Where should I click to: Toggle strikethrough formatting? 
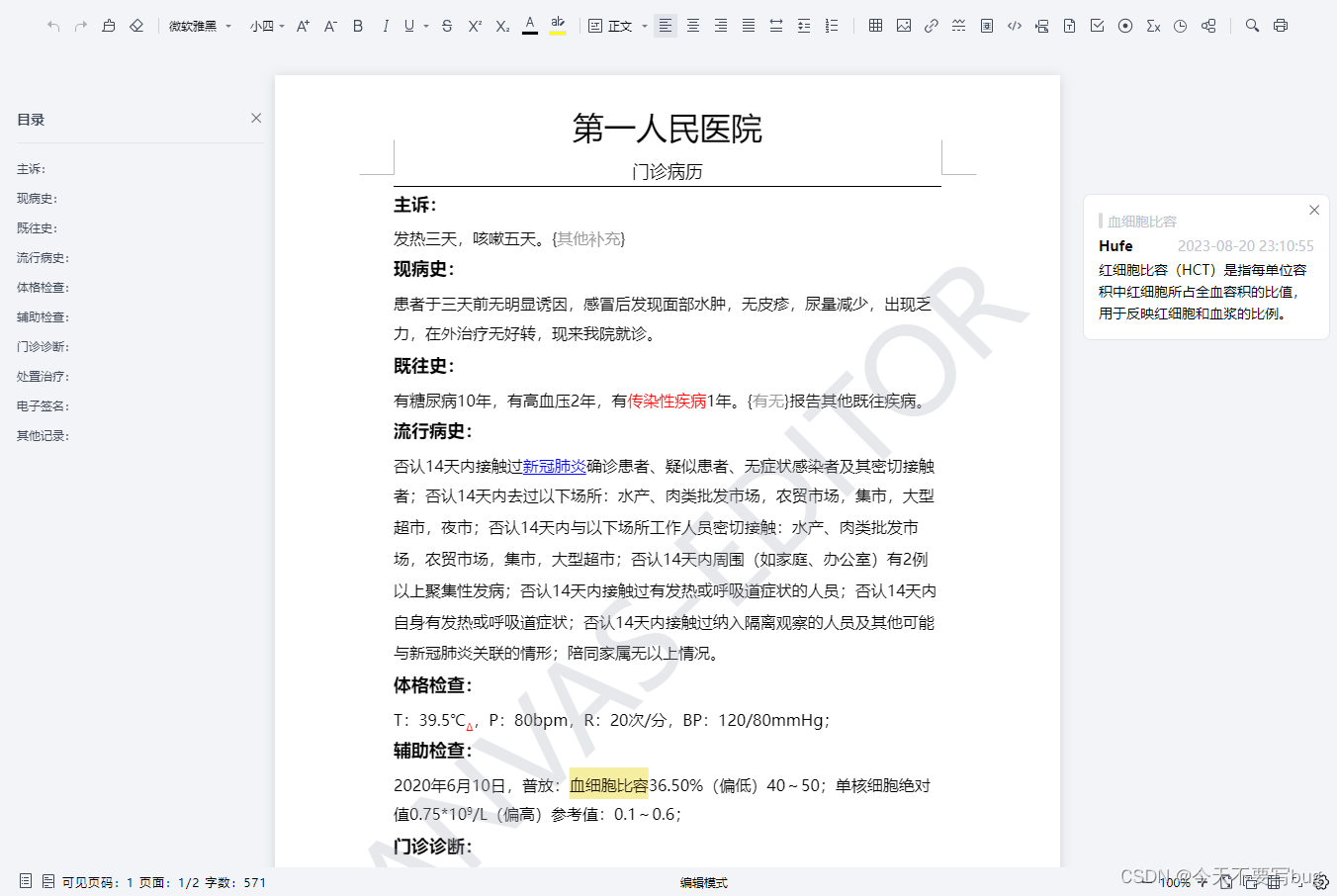tap(447, 26)
